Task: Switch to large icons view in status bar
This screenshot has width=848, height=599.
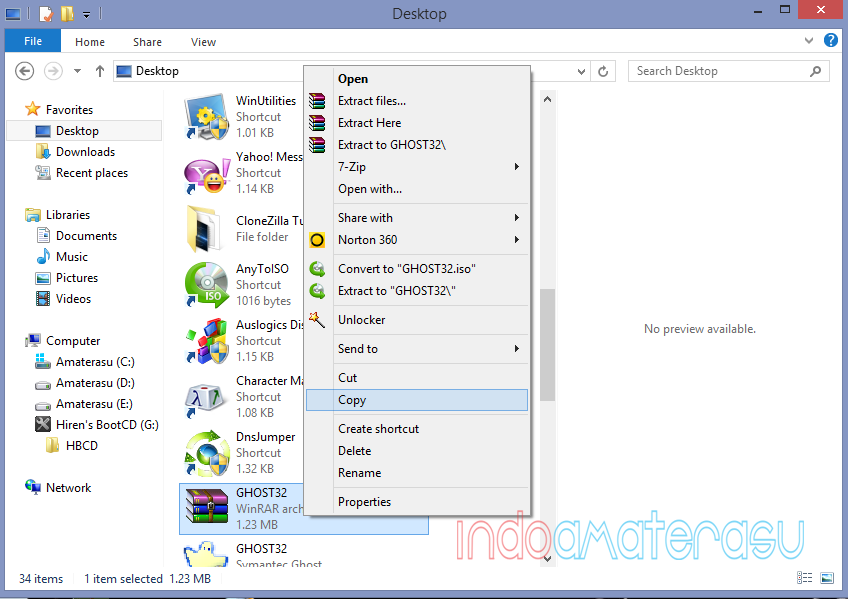Action: coord(827,578)
